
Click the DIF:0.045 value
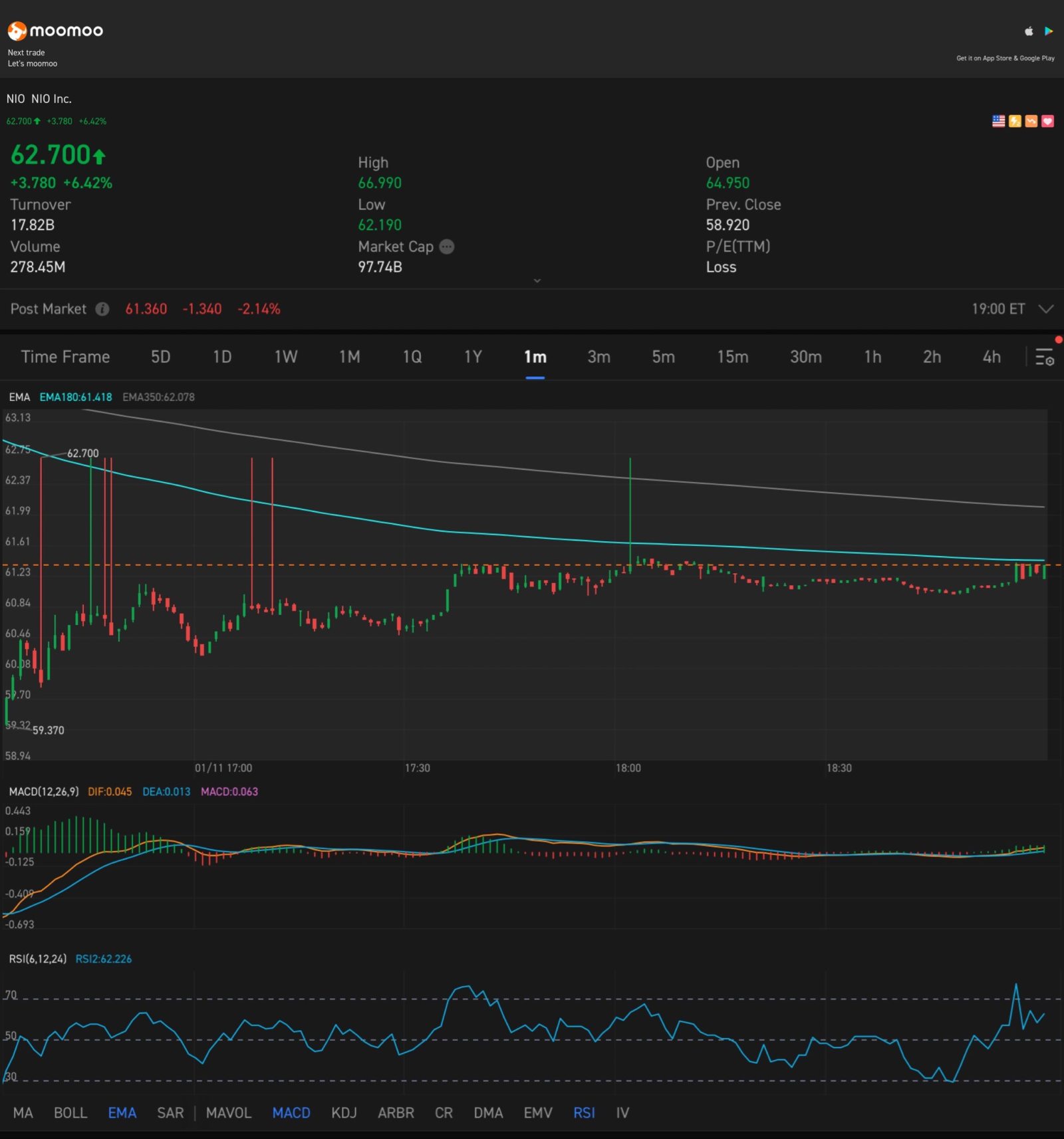pyautogui.click(x=110, y=792)
